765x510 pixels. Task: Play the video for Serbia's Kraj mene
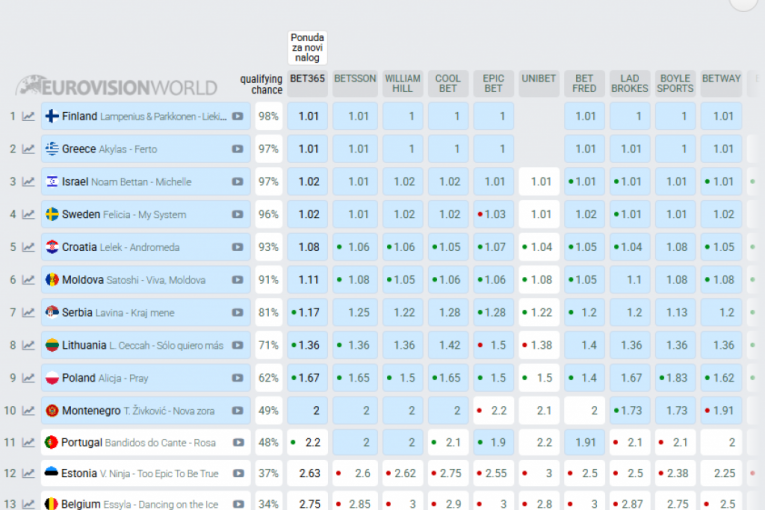(238, 312)
